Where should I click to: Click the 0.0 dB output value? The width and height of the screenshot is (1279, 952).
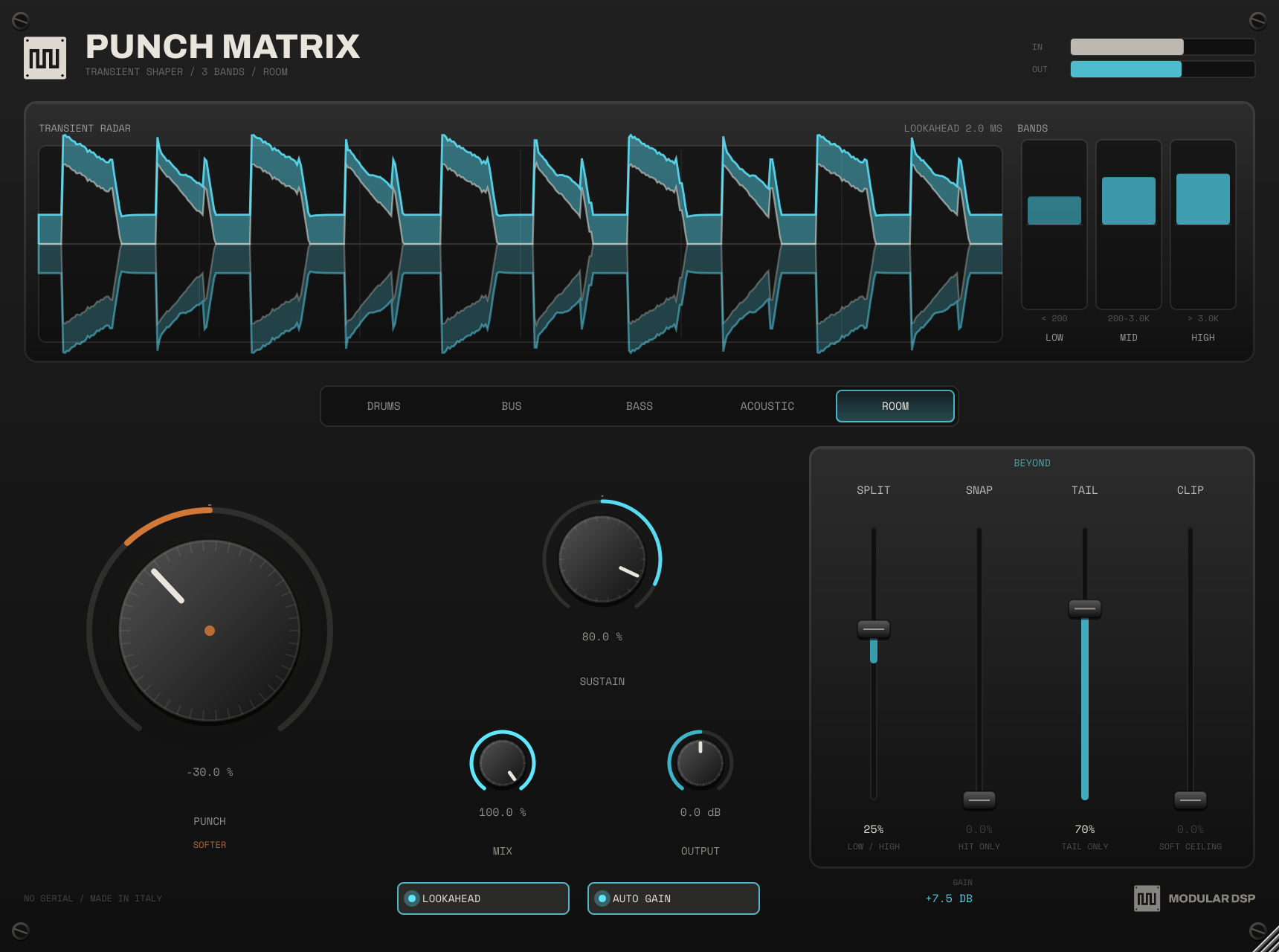coord(700,812)
